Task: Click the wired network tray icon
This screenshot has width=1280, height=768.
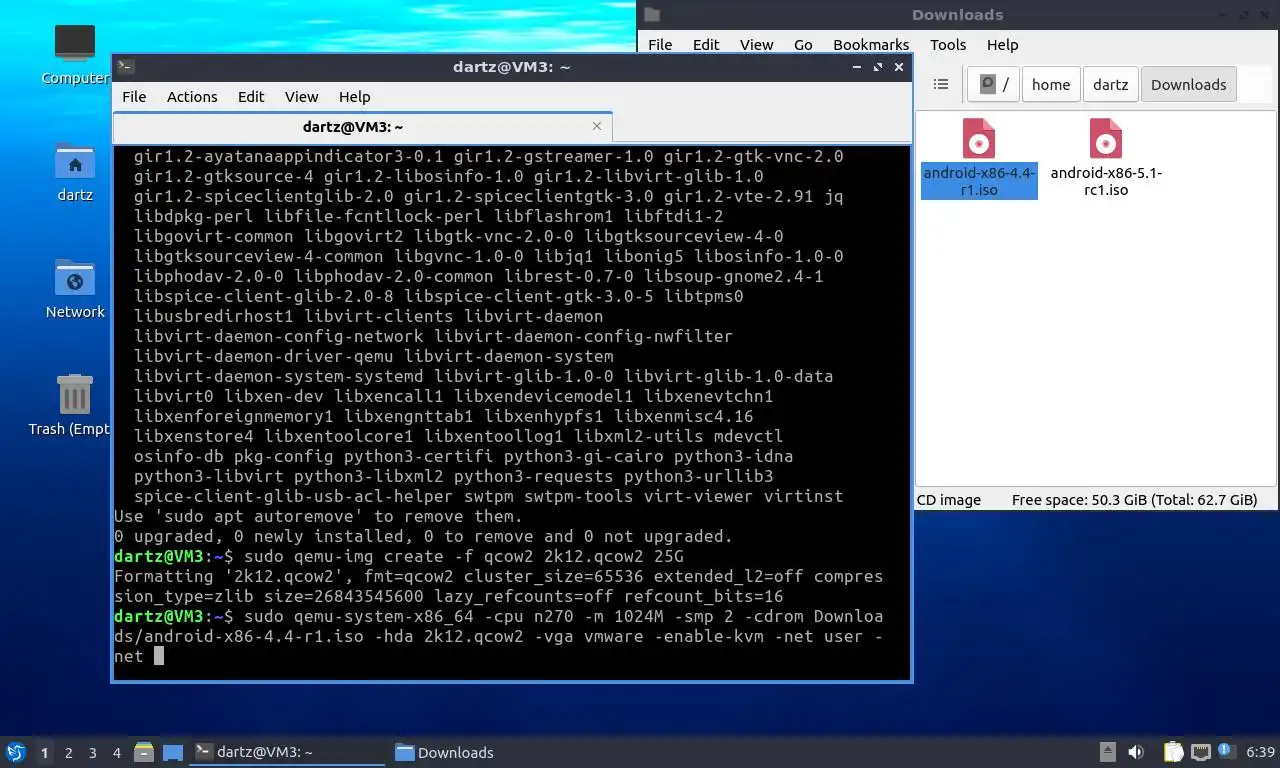Action: pyautogui.click(x=1200, y=752)
